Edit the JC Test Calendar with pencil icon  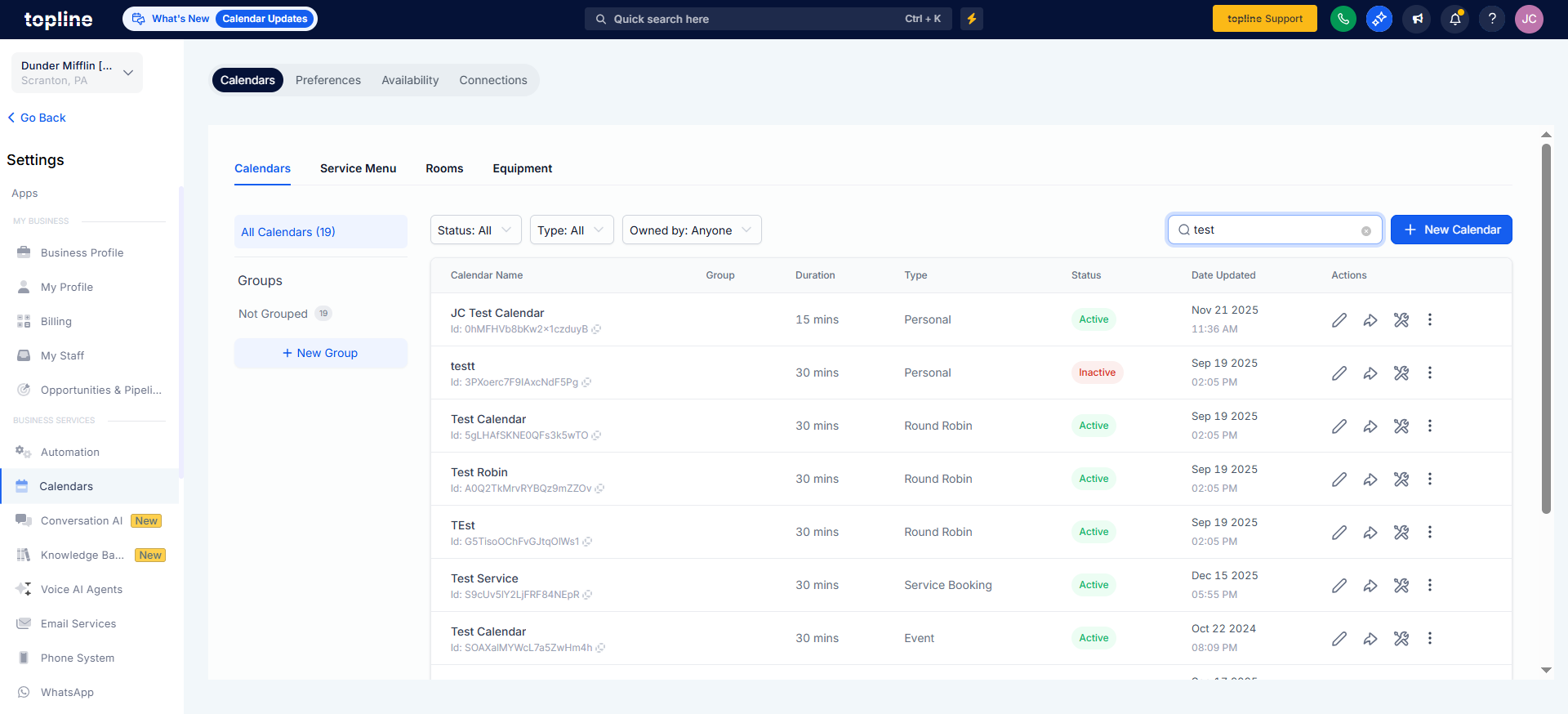[x=1339, y=319]
